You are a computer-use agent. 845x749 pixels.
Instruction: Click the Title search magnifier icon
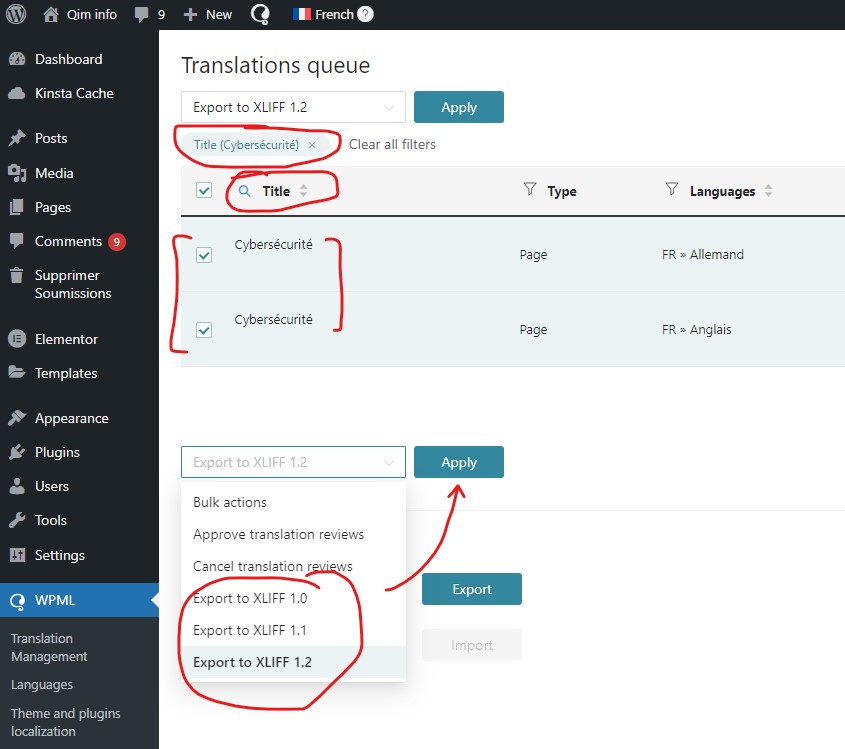click(244, 191)
